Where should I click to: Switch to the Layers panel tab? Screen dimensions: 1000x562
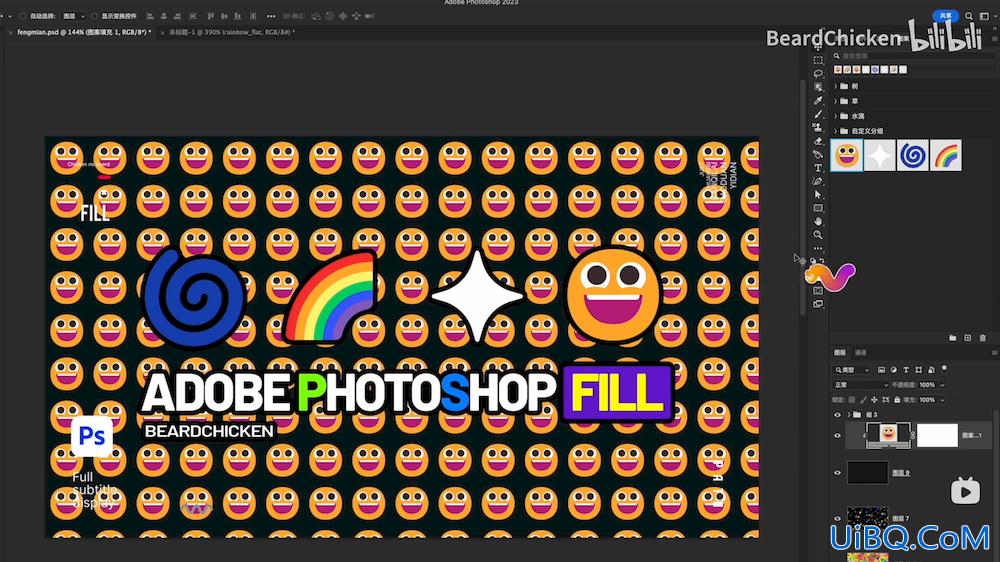point(840,353)
